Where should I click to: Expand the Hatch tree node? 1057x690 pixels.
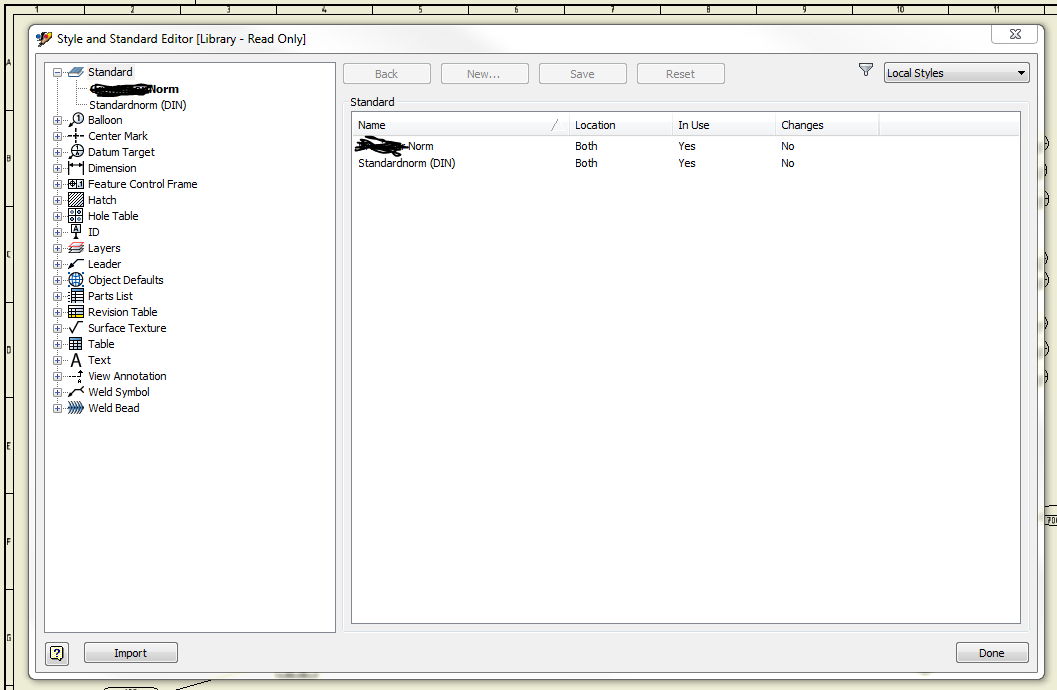(x=57, y=200)
